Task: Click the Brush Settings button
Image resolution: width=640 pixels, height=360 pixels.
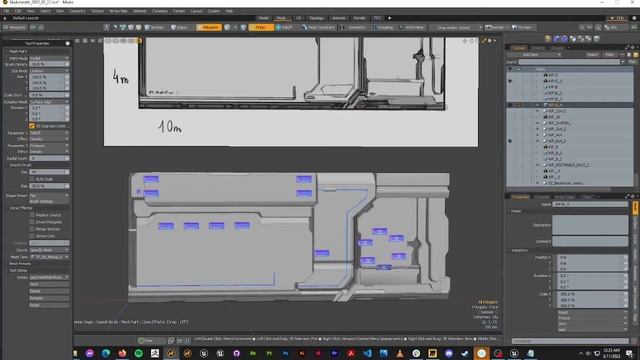Action: coord(49,201)
